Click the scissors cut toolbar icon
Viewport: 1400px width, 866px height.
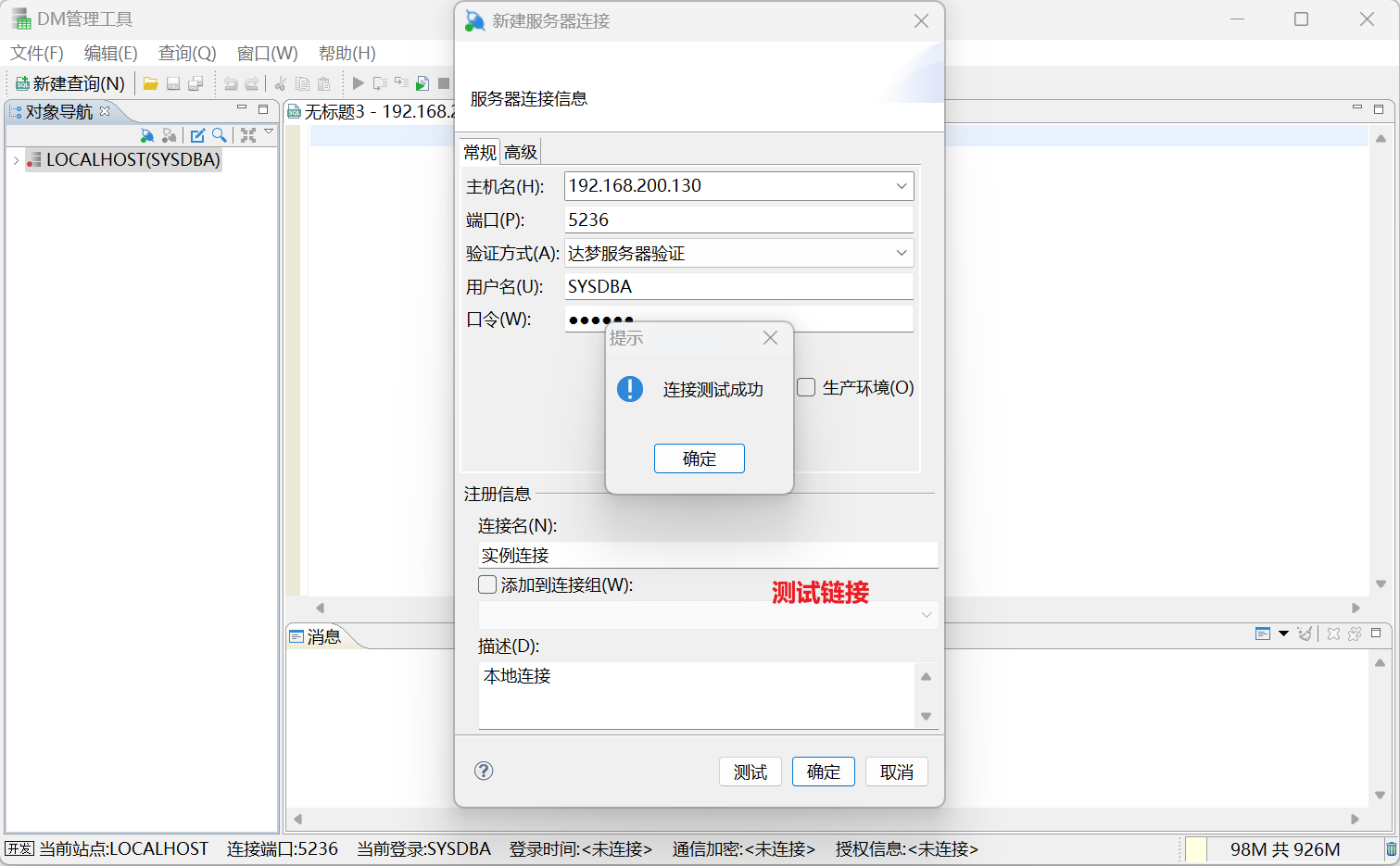pos(281,83)
